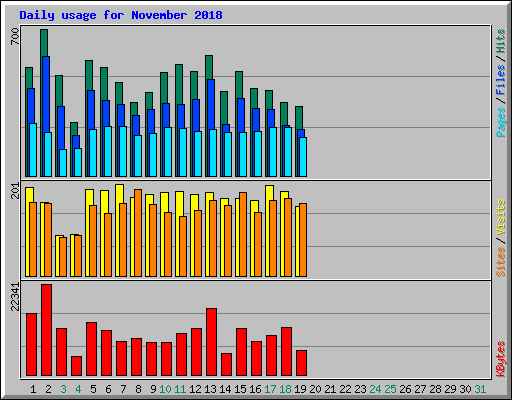Select green day 24 label
The height and width of the screenshot is (400, 512).
(375, 389)
